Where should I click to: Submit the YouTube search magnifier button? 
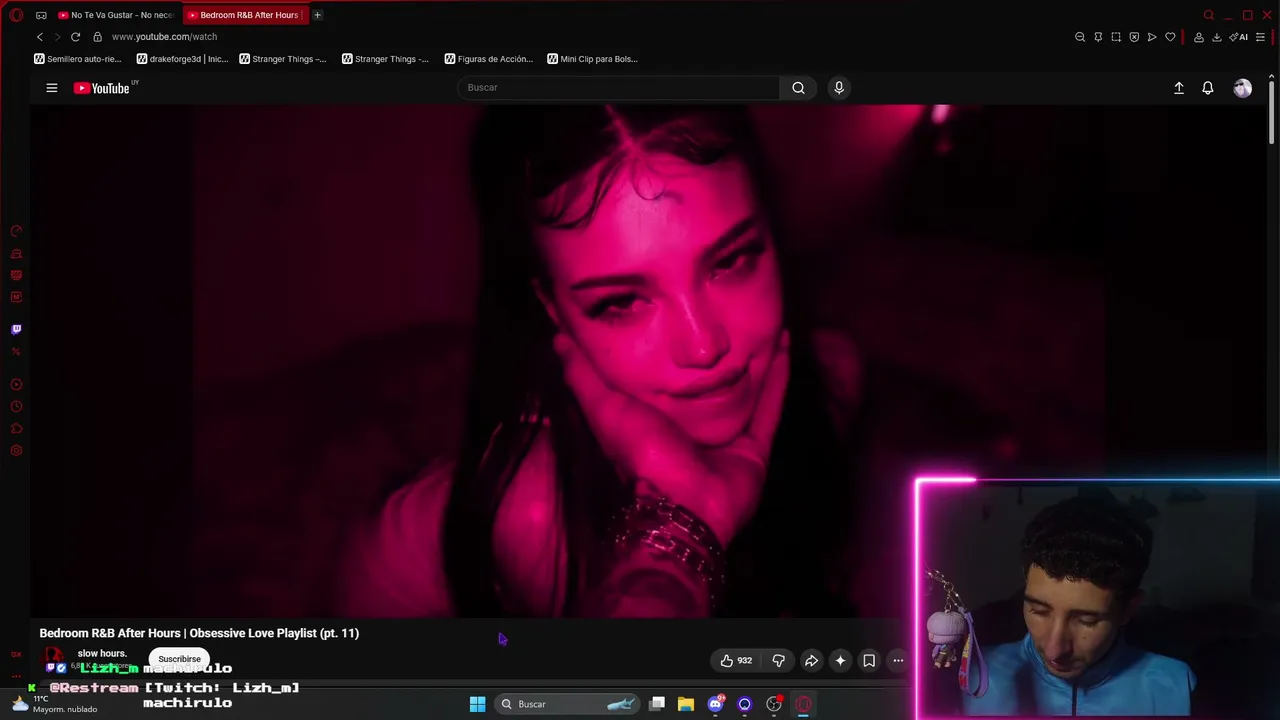pyautogui.click(x=798, y=88)
